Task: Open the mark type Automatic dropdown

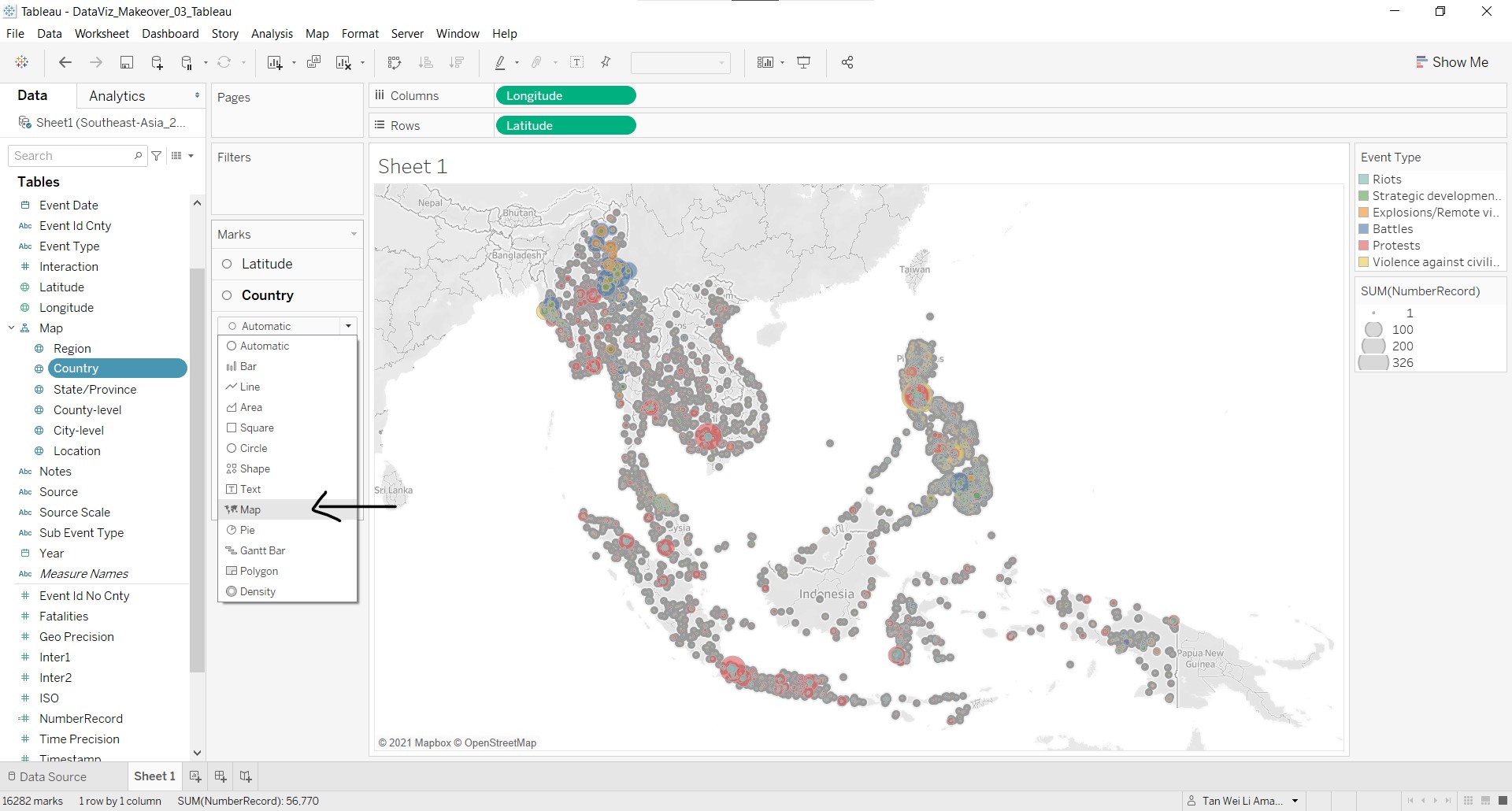Action: 287,326
